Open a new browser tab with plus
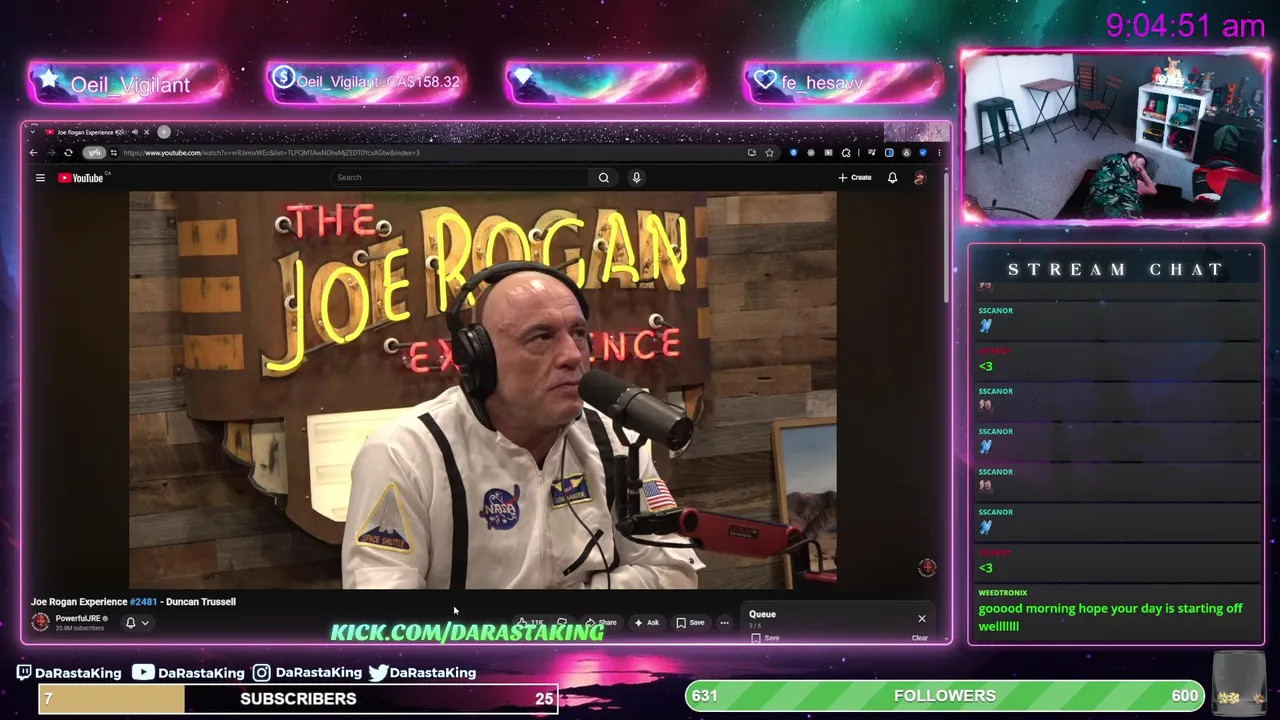1280x720 pixels. (x=164, y=132)
